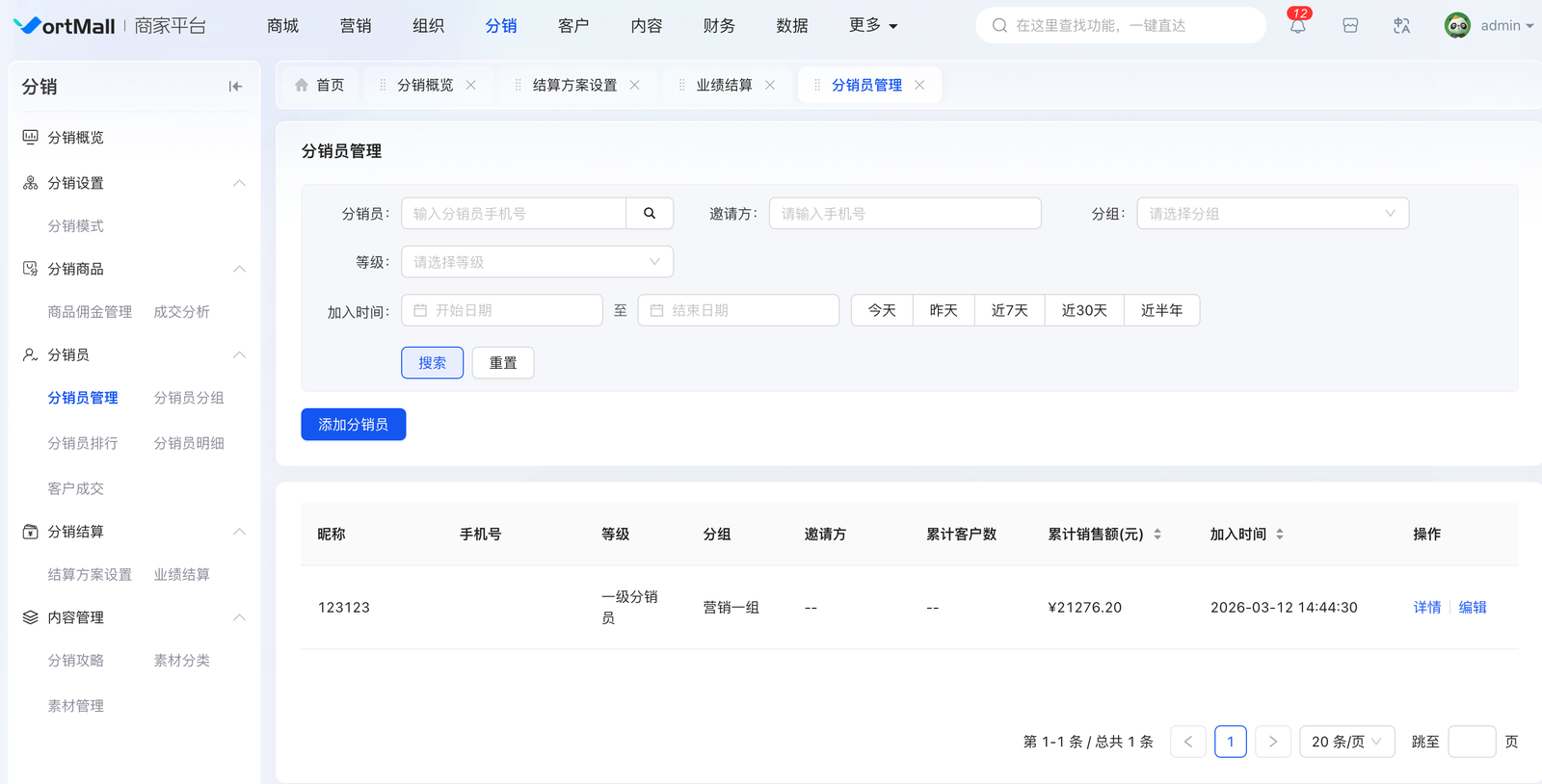Open the 分组 dropdown selector
1542x784 pixels.
(x=1272, y=214)
